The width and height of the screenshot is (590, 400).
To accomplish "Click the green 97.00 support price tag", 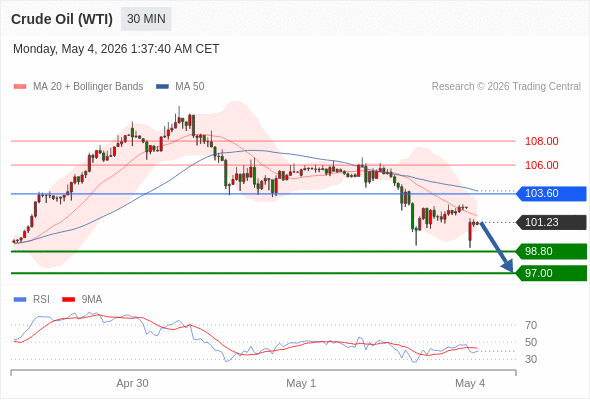I will point(551,273).
